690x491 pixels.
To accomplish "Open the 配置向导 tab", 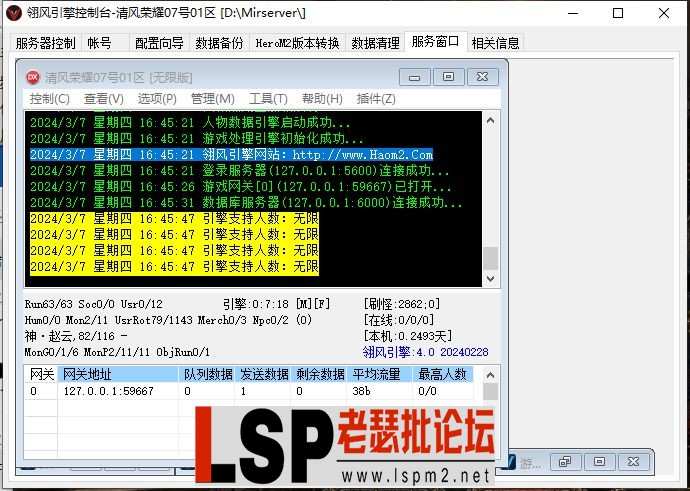I will (x=159, y=43).
